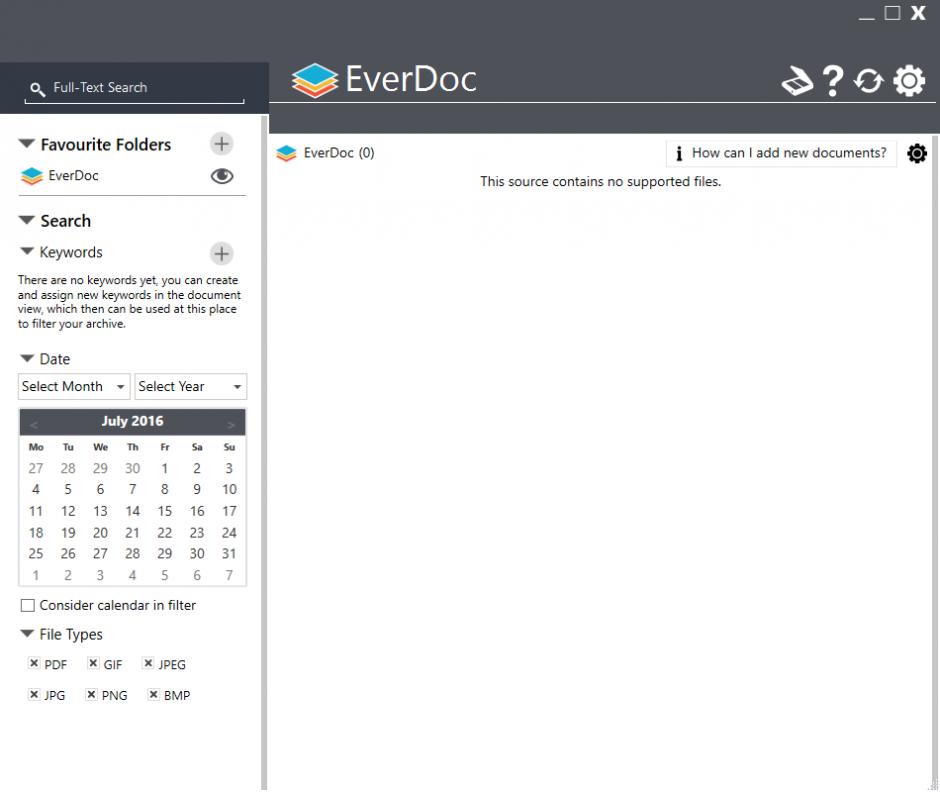This screenshot has width=940, height=792.
Task: Click the sidebar vertical scrollbar
Action: coord(264,453)
